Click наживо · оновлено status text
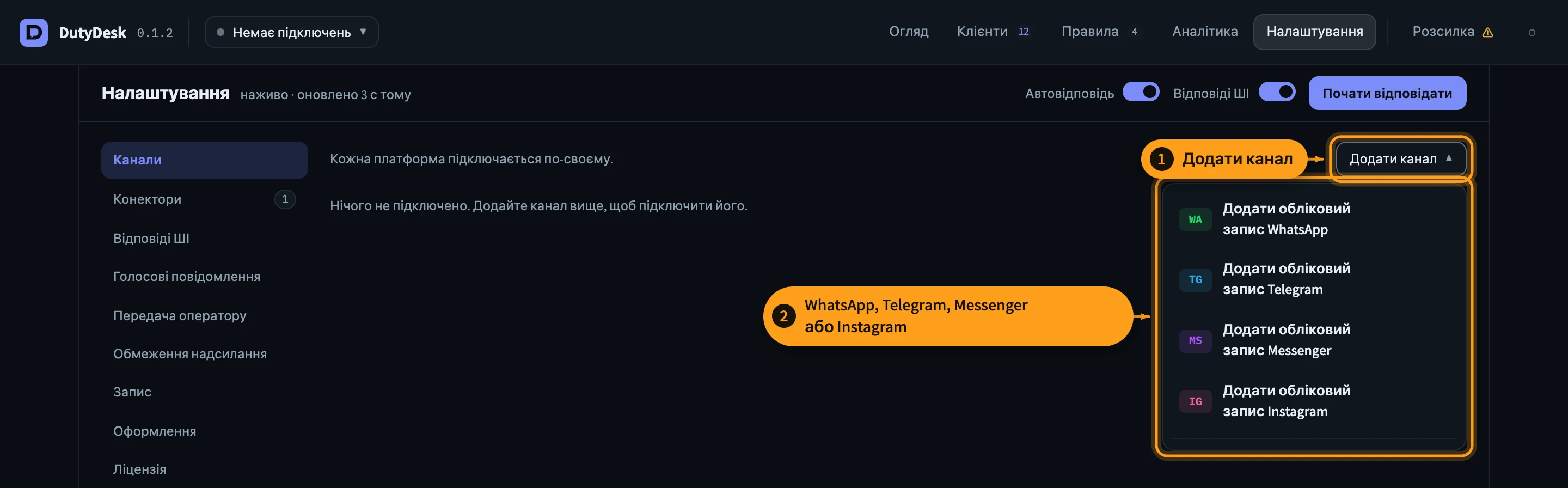1568x488 pixels. pos(326,95)
